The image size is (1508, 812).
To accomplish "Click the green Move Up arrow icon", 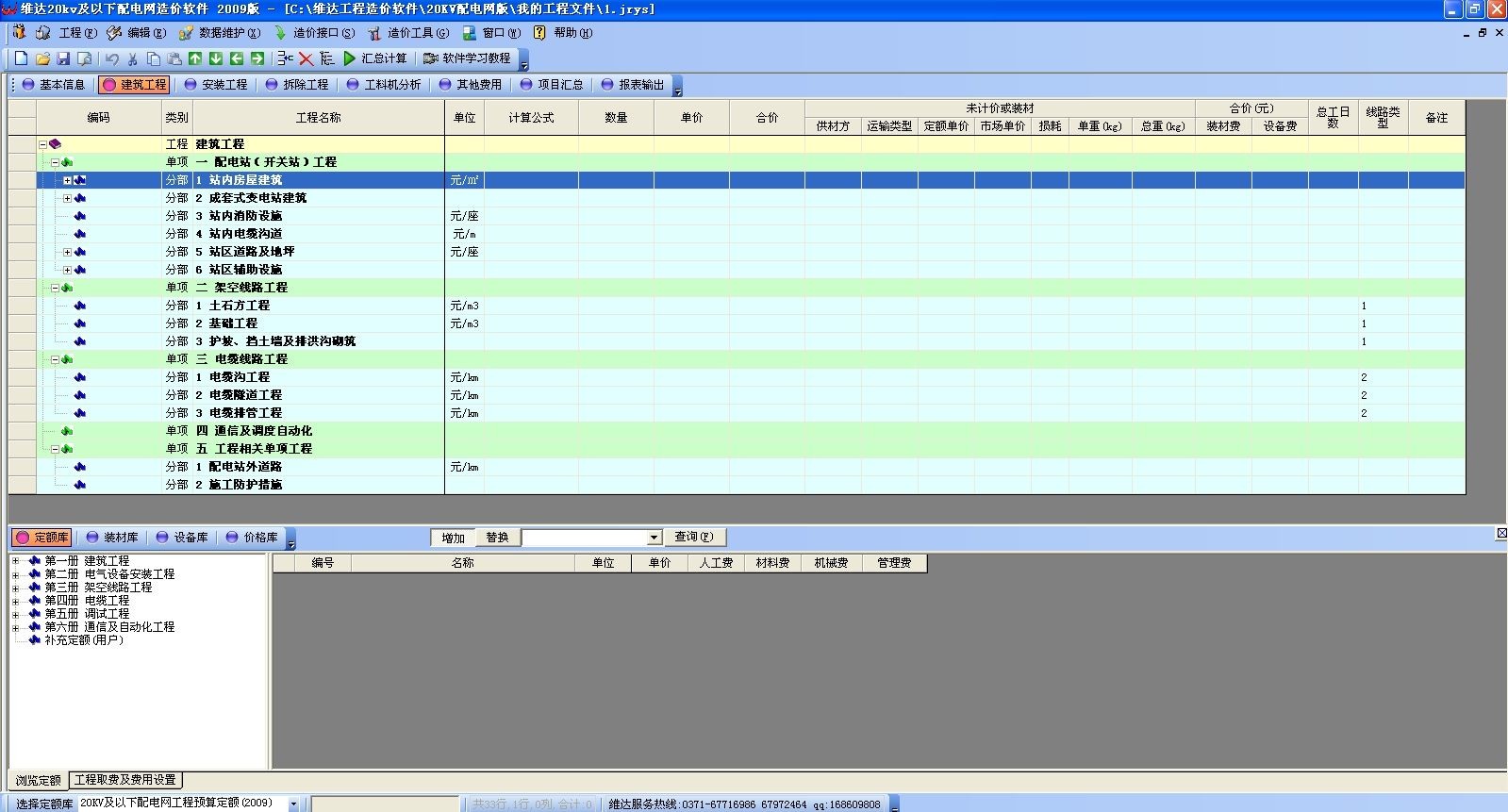I will pyautogui.click(x=195, y=58).
